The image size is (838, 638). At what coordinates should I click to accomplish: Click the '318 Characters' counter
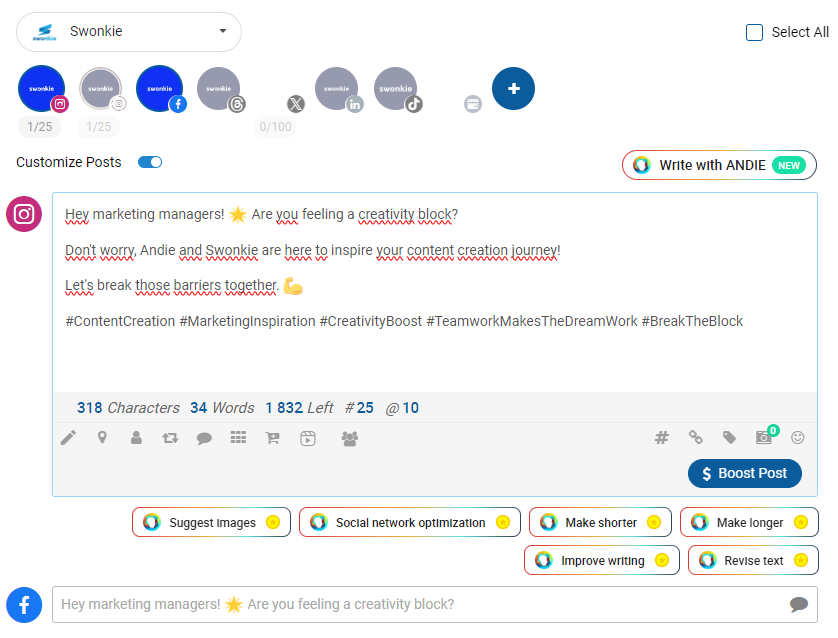pyautogui.click(x=128, y=408)
